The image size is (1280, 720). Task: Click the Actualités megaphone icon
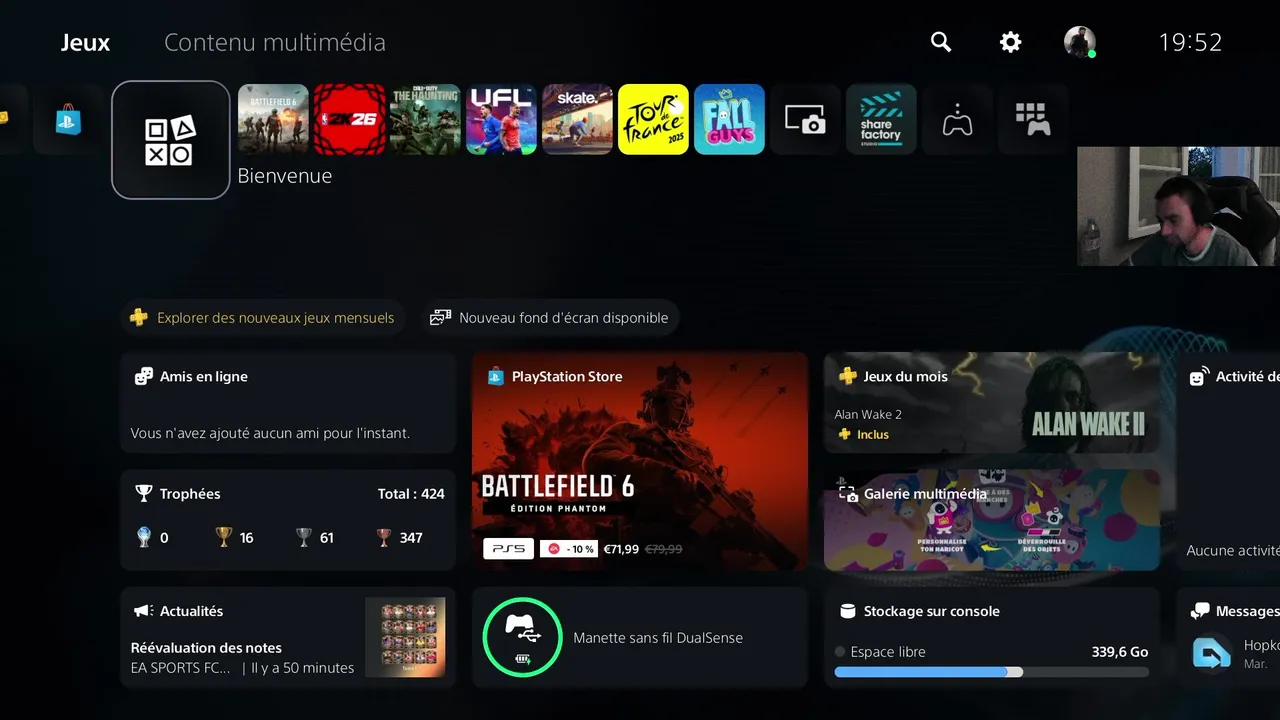coord(143,611)
